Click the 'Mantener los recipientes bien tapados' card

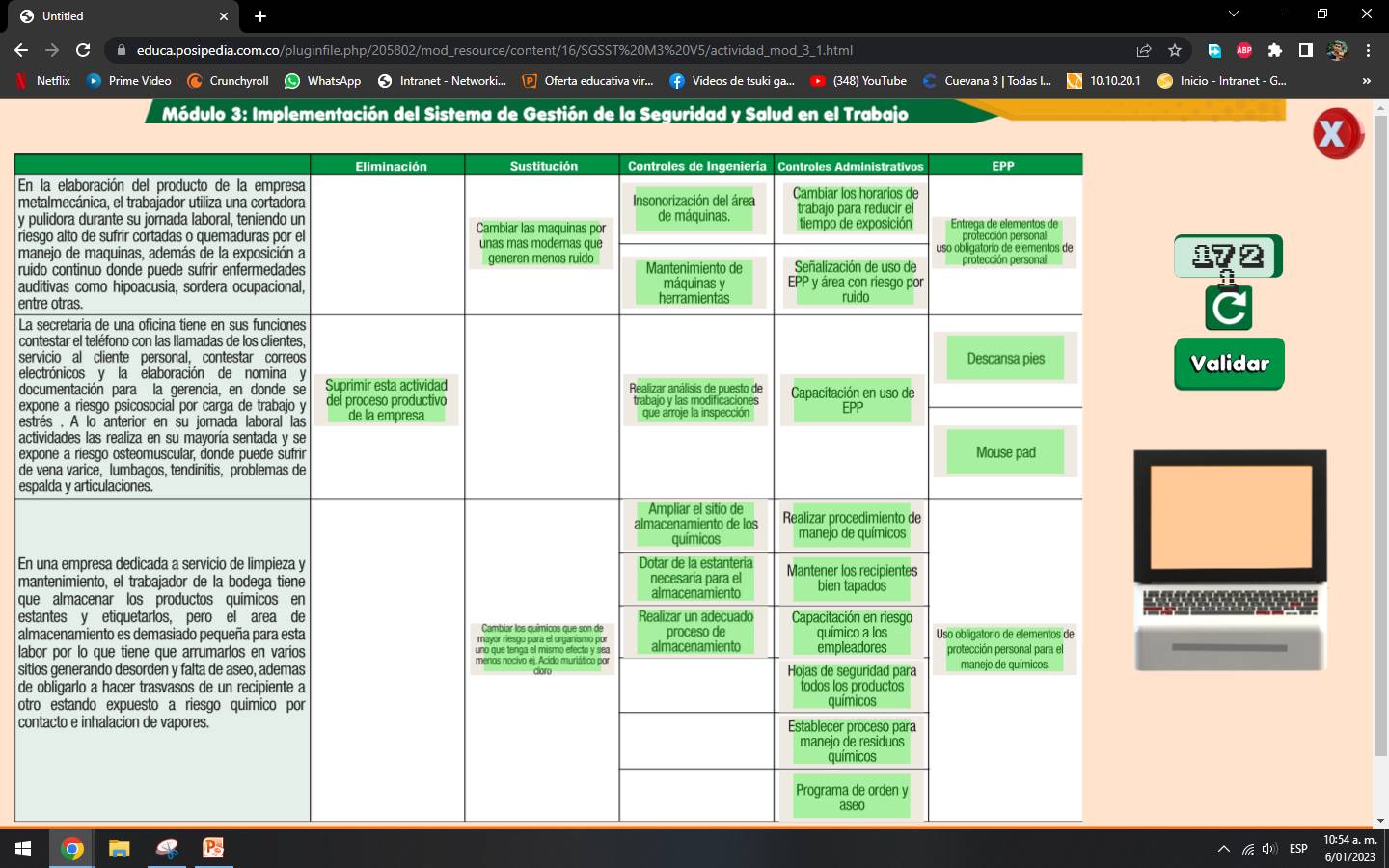click(x=852, y=578)
